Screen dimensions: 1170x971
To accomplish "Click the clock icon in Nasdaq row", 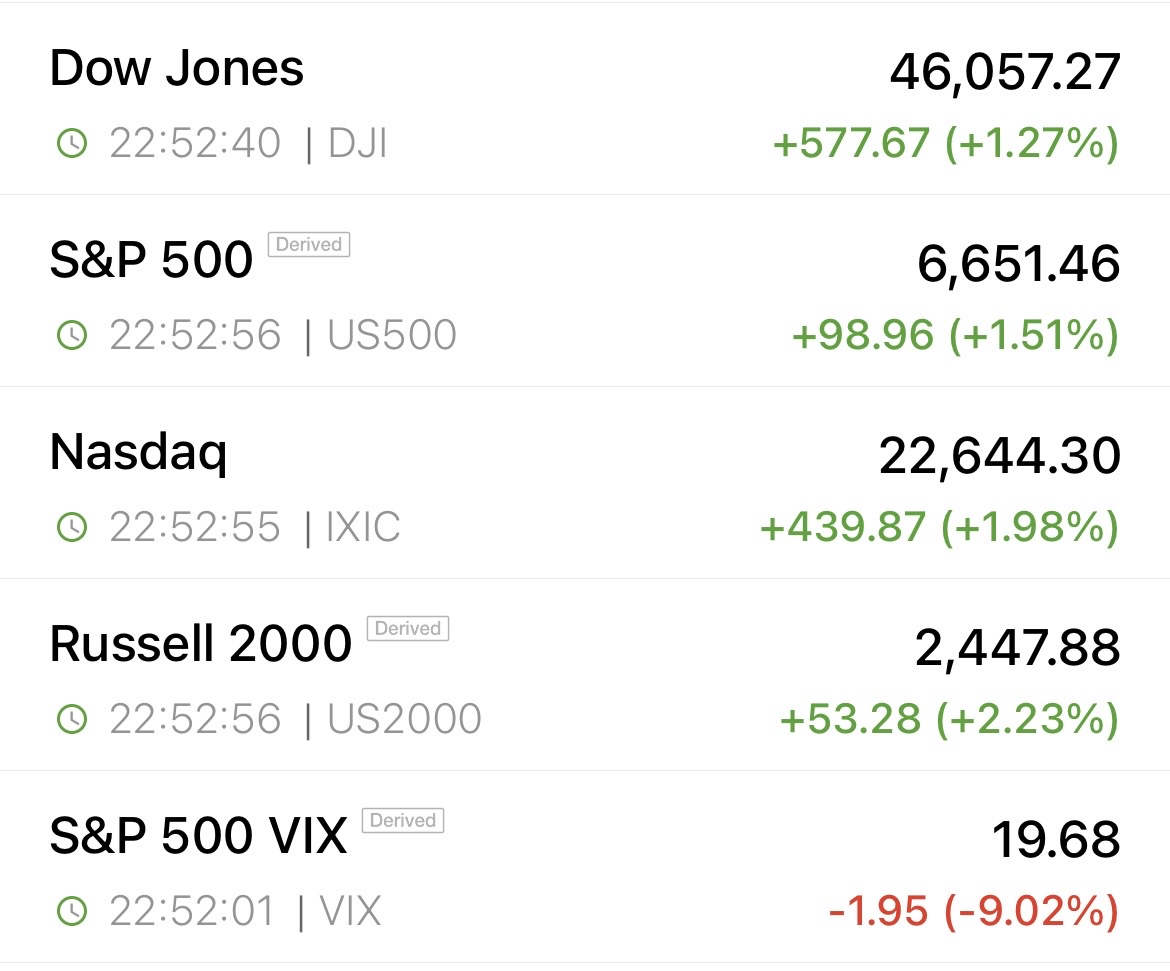I will point(72,527).
